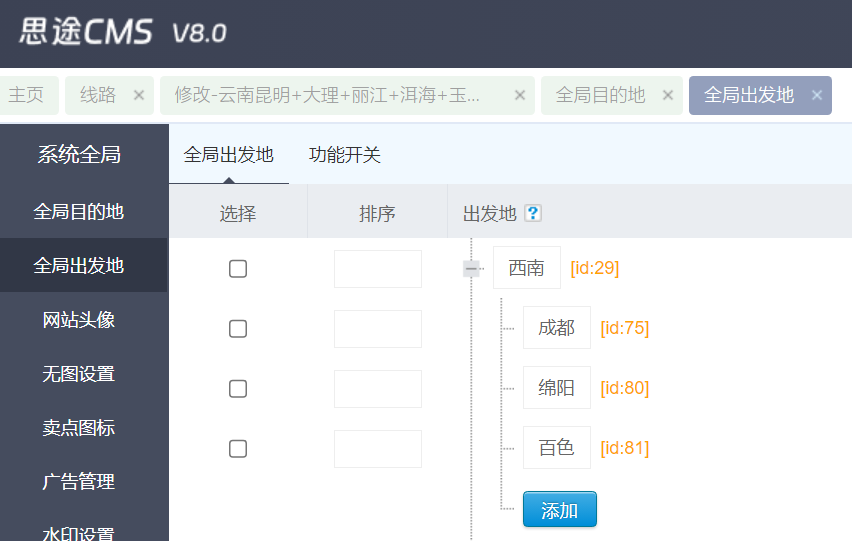The image size is (852, 541).
Task: Switch to the 功能开关 tab
Action: point(345,155)
